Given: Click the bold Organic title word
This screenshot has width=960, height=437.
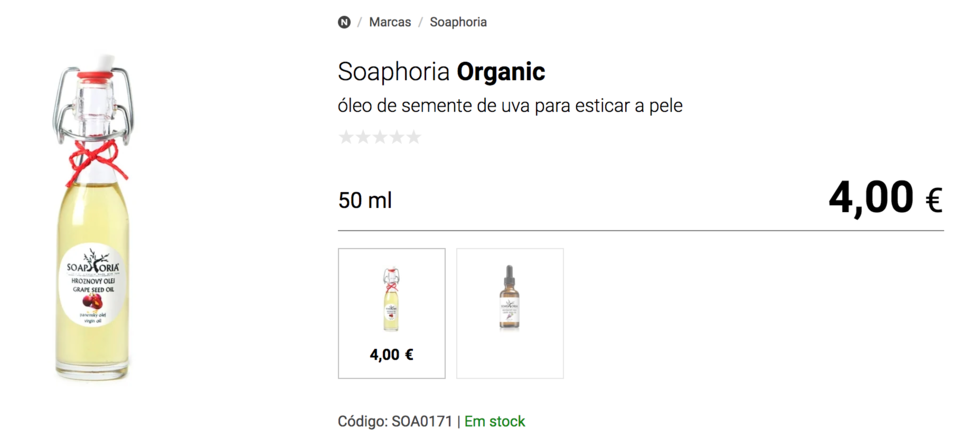Looking at the screenshot, I should [500, 72].
